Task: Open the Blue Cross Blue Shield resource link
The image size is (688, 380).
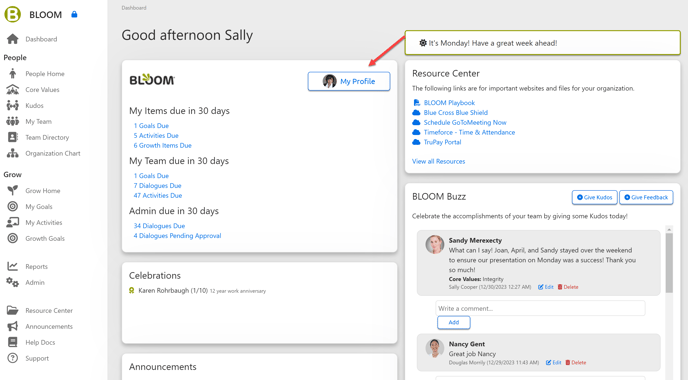Action: click(x=455, y=113)
